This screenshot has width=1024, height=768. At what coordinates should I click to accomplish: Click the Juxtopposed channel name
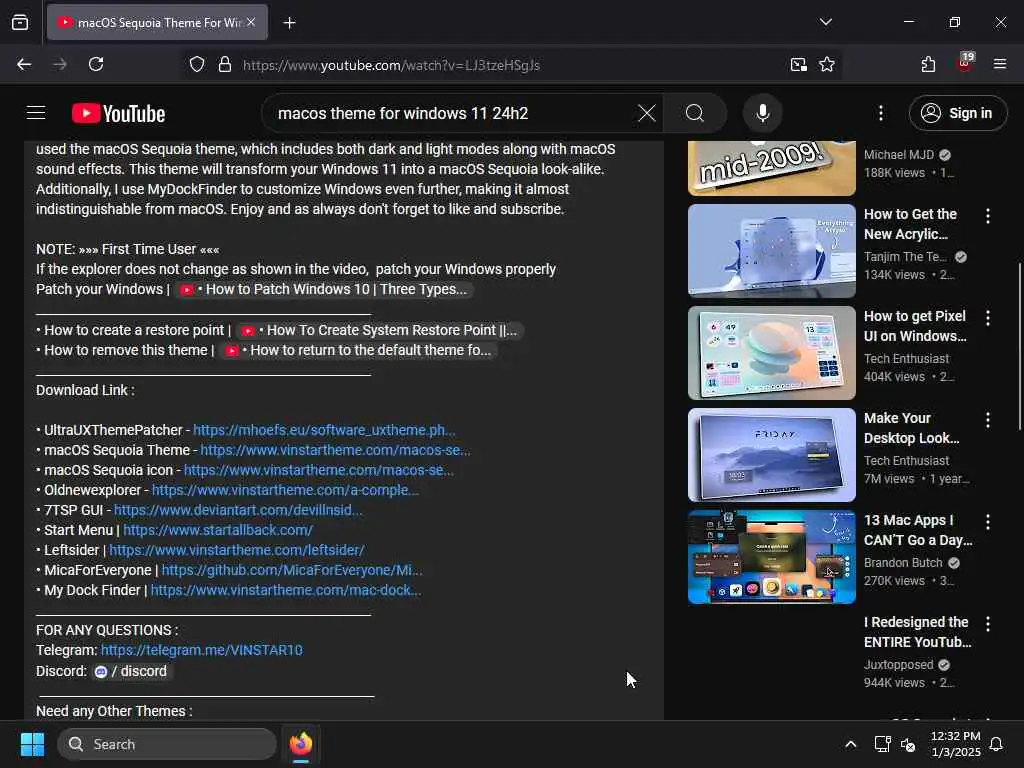(899, 665)
